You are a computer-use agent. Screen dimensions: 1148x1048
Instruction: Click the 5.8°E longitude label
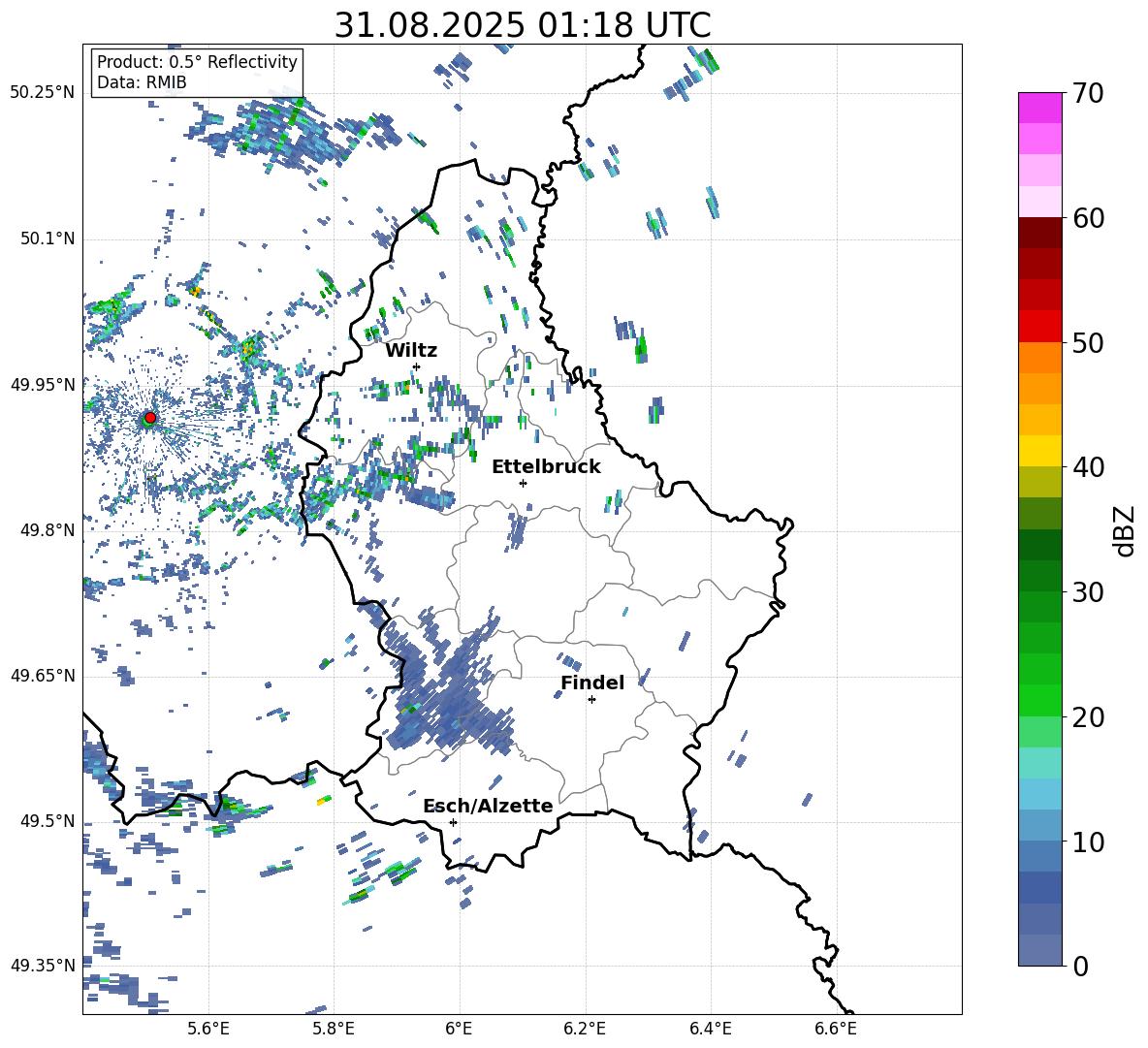point(334,1029)
